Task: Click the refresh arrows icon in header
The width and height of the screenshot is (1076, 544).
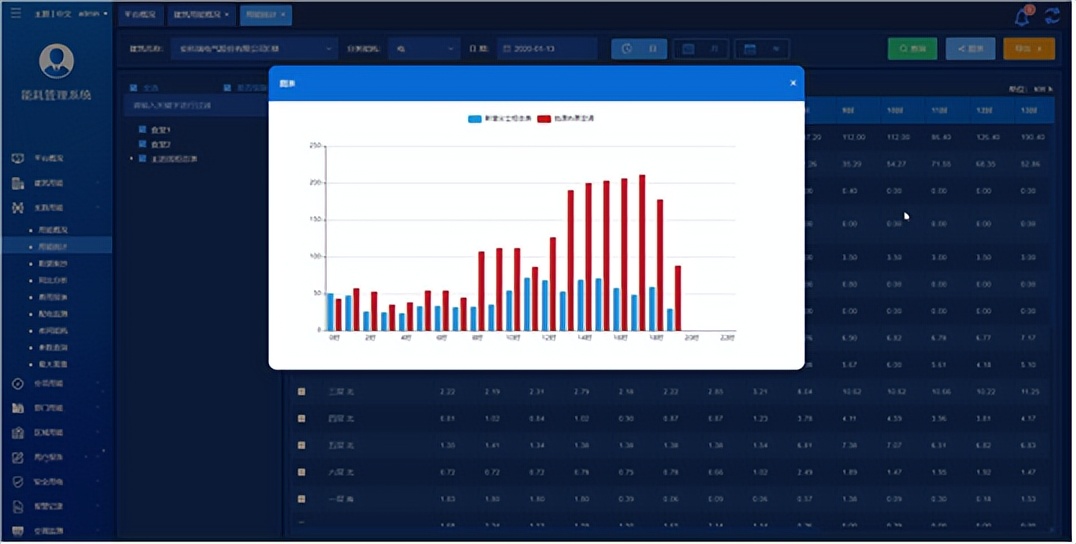Action: [1052, 16]
